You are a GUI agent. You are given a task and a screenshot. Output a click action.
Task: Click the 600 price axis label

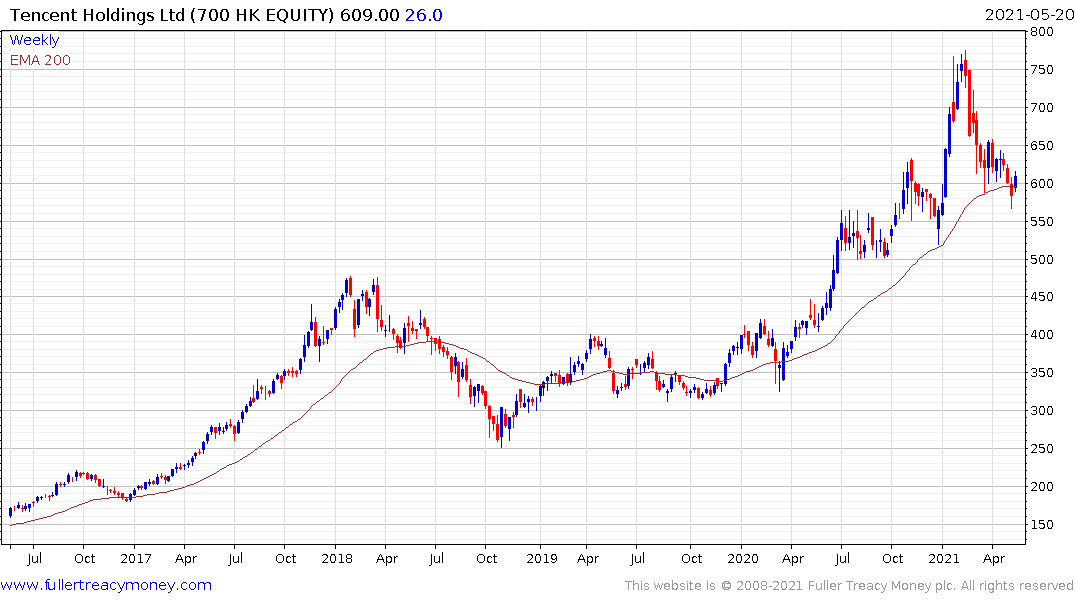coord(1042,183)
